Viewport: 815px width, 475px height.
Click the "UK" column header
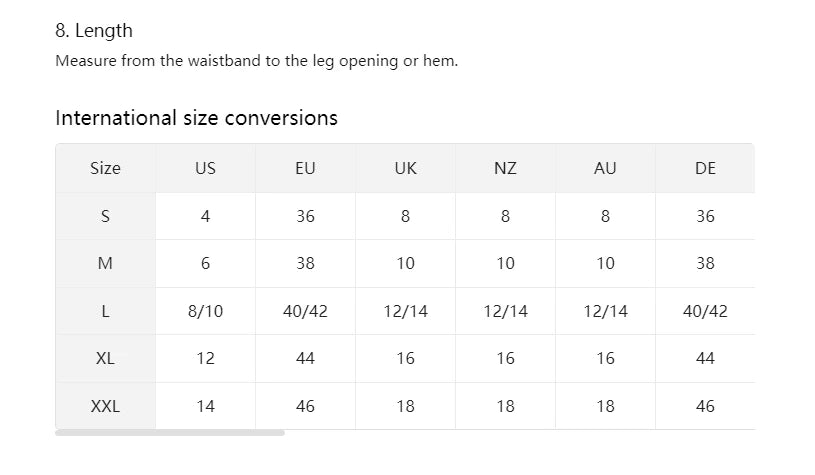405,168
